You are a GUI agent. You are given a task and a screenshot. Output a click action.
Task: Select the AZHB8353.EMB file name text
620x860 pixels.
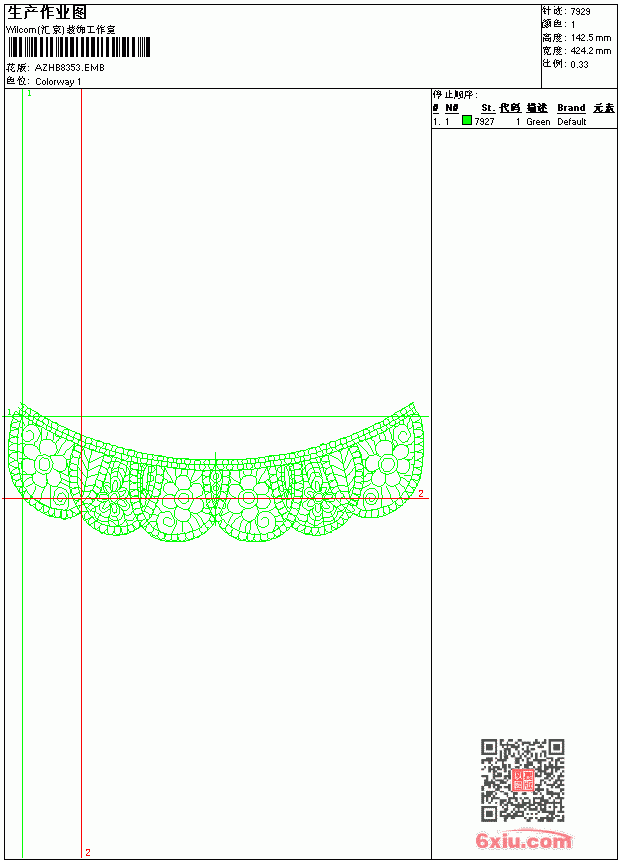(70, 67)
